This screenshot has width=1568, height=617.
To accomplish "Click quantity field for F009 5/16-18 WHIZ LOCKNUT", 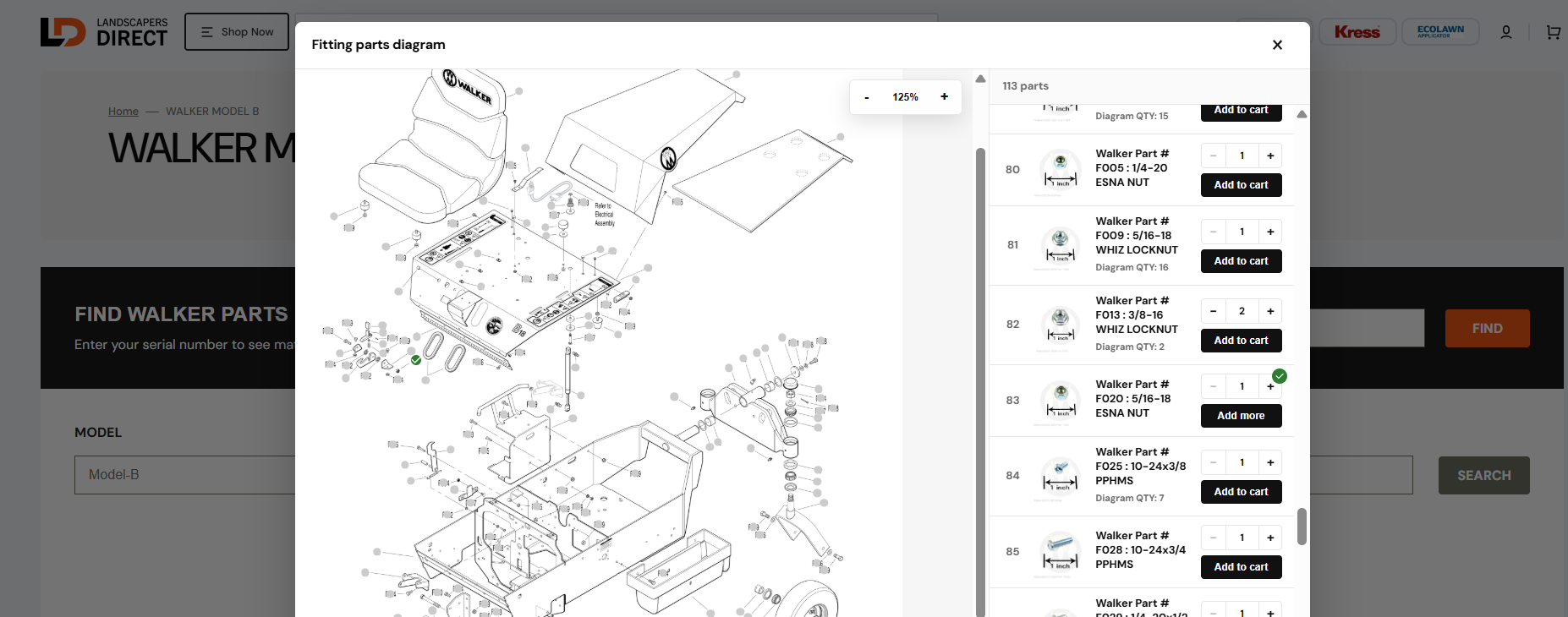I will pos(1242,232).
